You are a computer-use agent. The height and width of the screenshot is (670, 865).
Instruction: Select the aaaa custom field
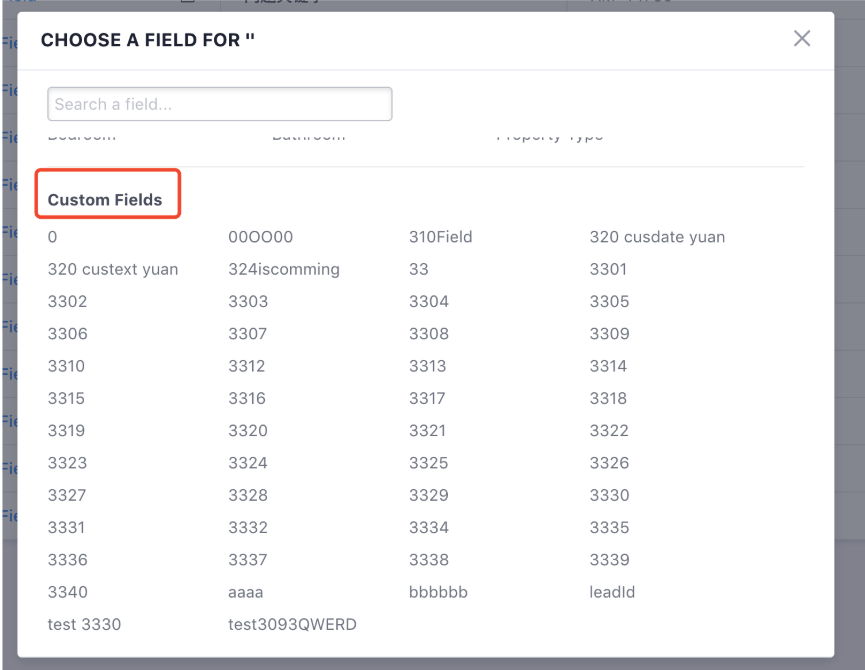pyautogui.click(x=245, y=592)
